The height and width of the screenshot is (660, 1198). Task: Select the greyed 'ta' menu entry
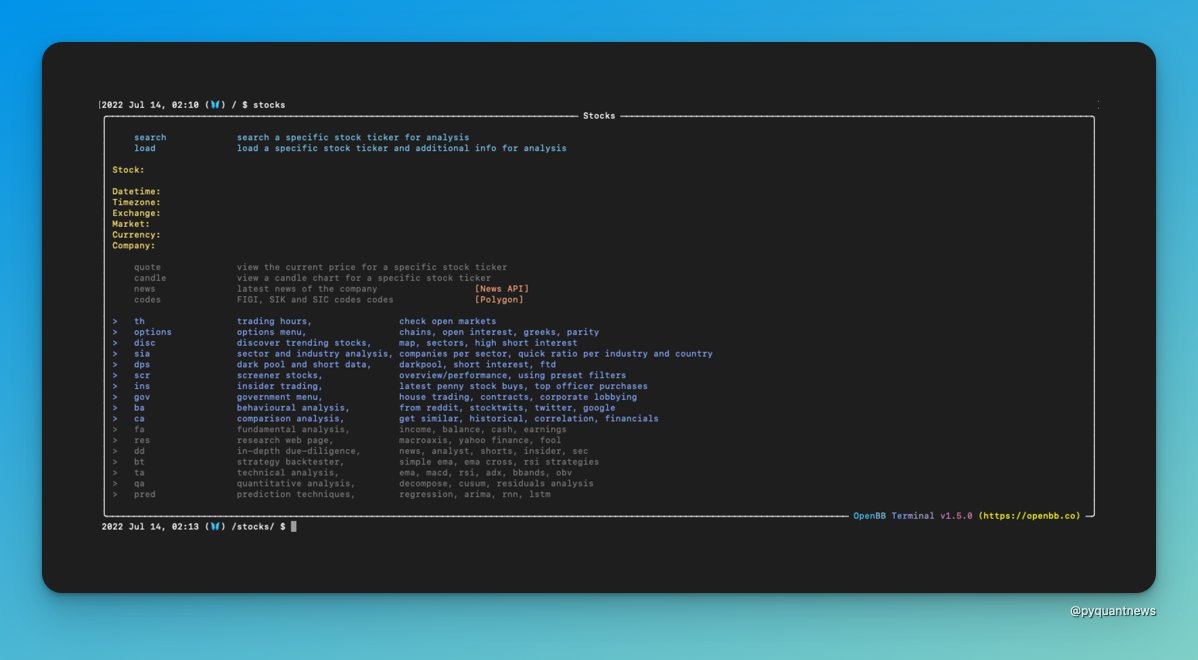tap(139, 473)
